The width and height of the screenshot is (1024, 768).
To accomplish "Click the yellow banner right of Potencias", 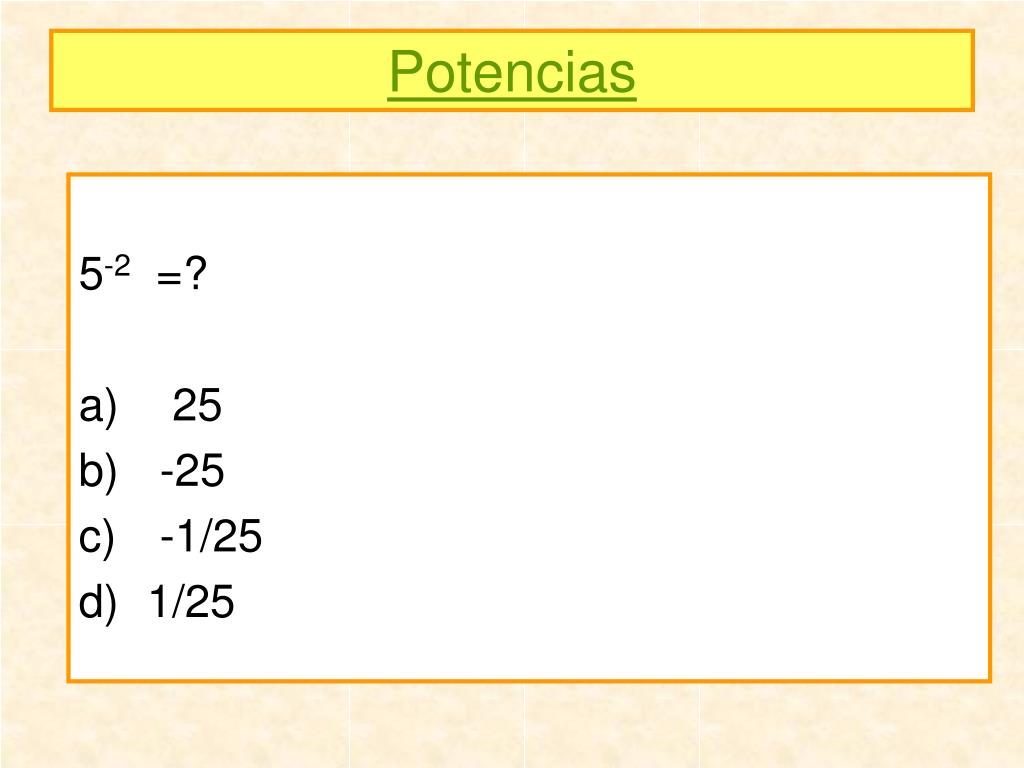I will click(x=805, y=71).
